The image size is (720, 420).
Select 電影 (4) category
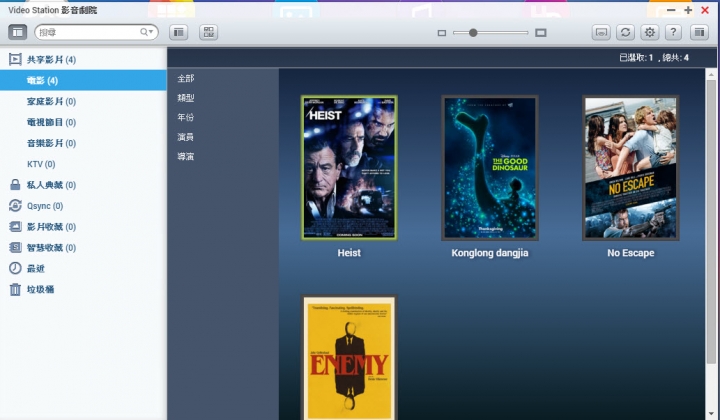pos(83,80)
